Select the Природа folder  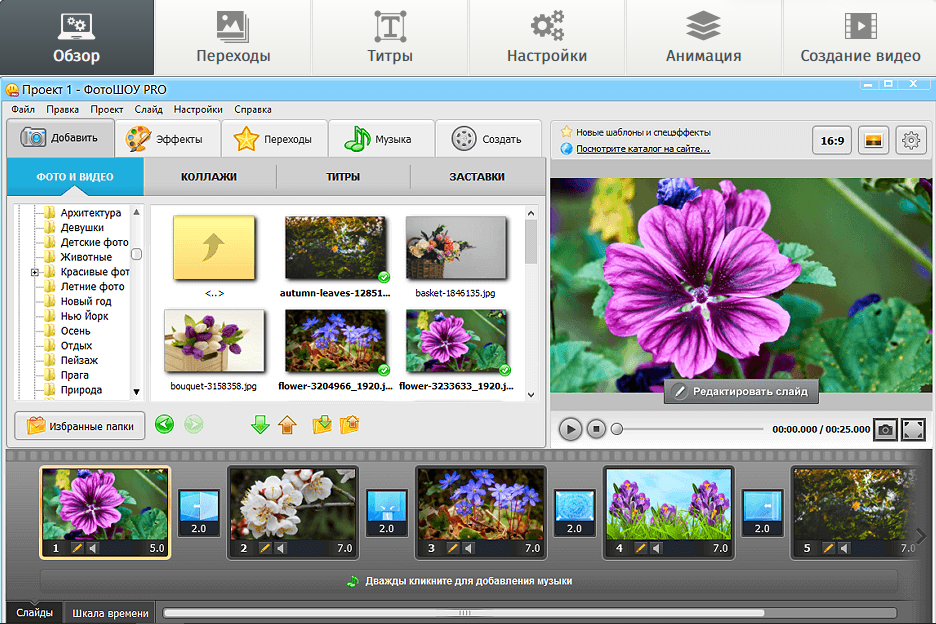81,390
